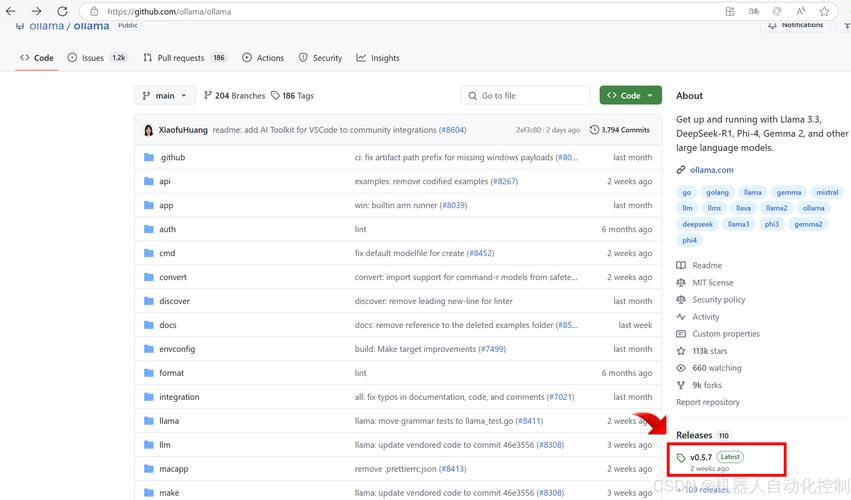Open the envconfig folder
Viewport: 851px width, 500px height.
pyautogui.click(x=177, y=349)
